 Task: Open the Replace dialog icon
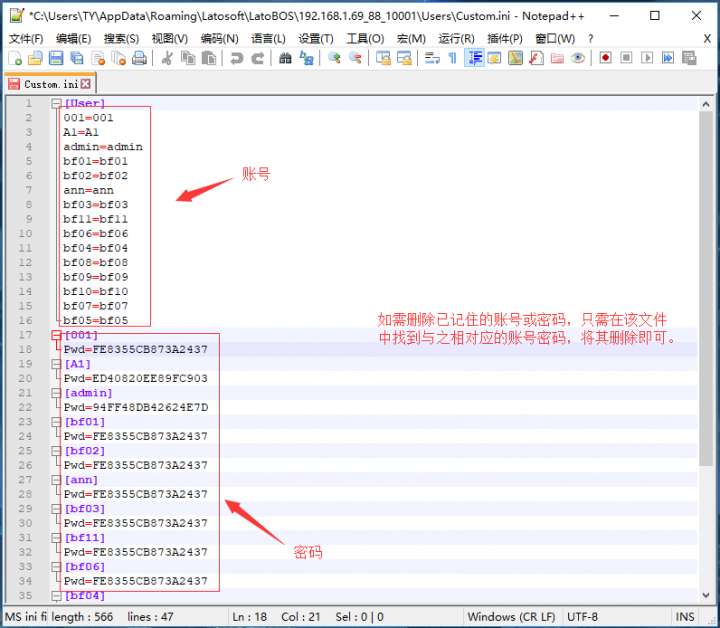point(306,58)
